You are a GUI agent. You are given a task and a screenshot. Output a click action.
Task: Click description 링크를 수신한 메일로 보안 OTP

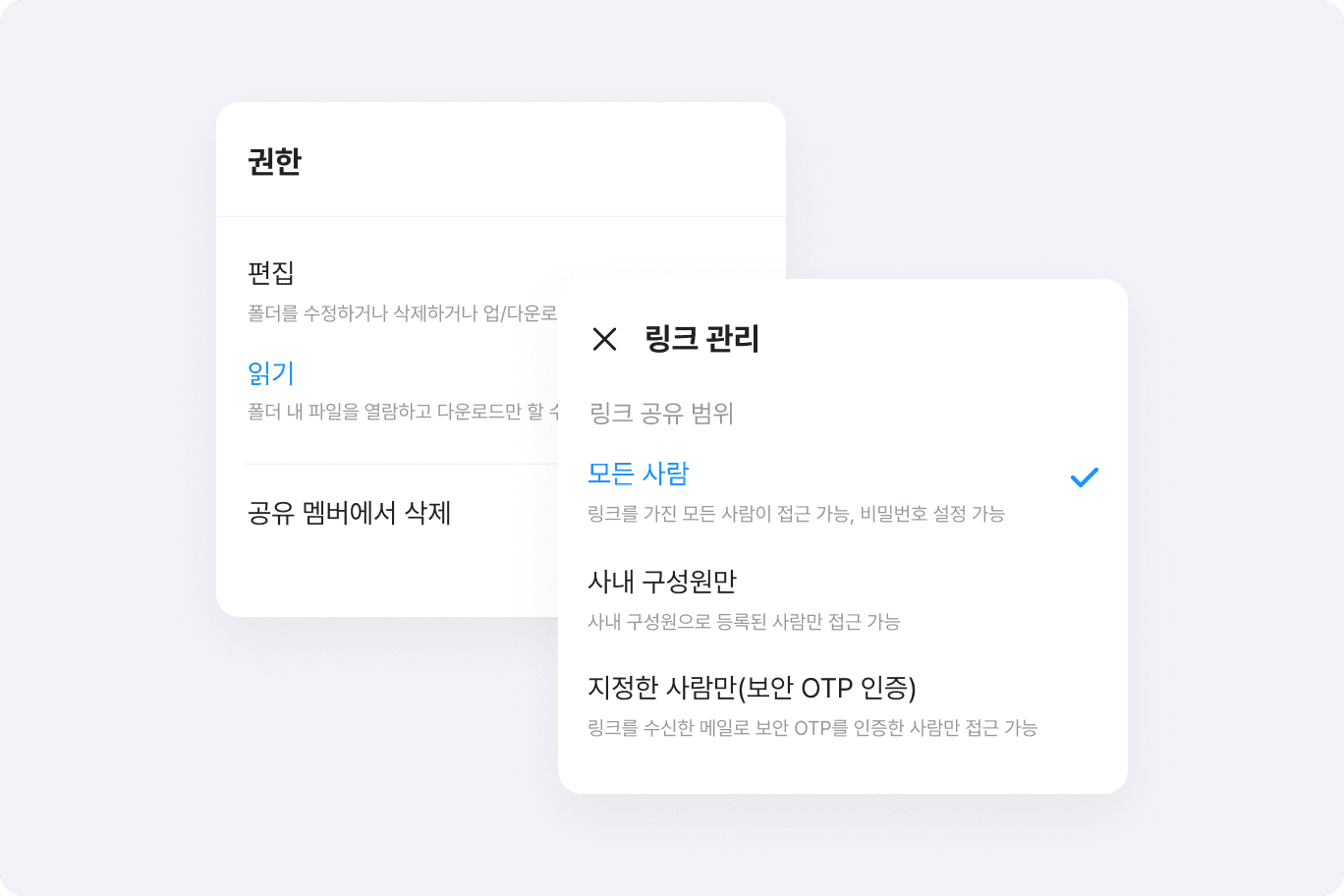click(x=812, y=728)
